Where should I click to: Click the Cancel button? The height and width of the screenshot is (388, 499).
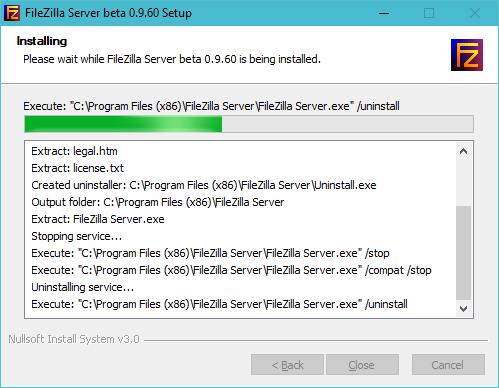[448, 365]
